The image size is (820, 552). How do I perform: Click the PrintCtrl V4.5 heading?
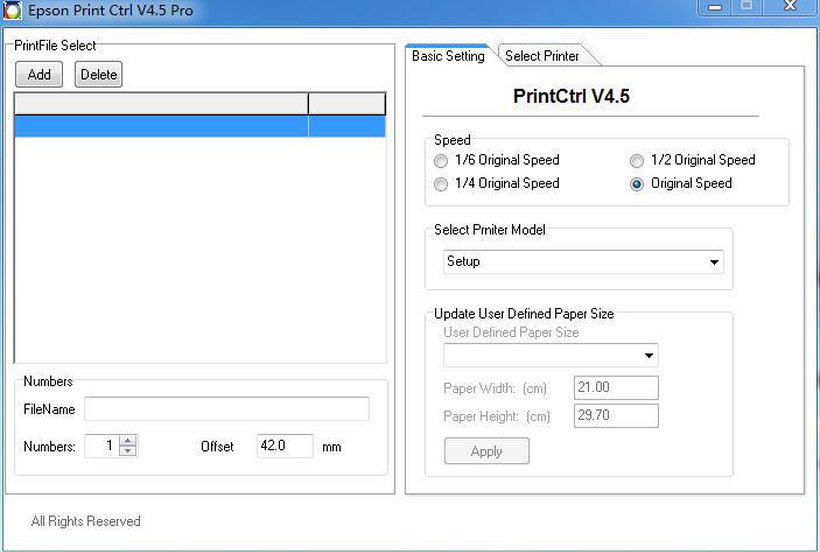[571, 96]
